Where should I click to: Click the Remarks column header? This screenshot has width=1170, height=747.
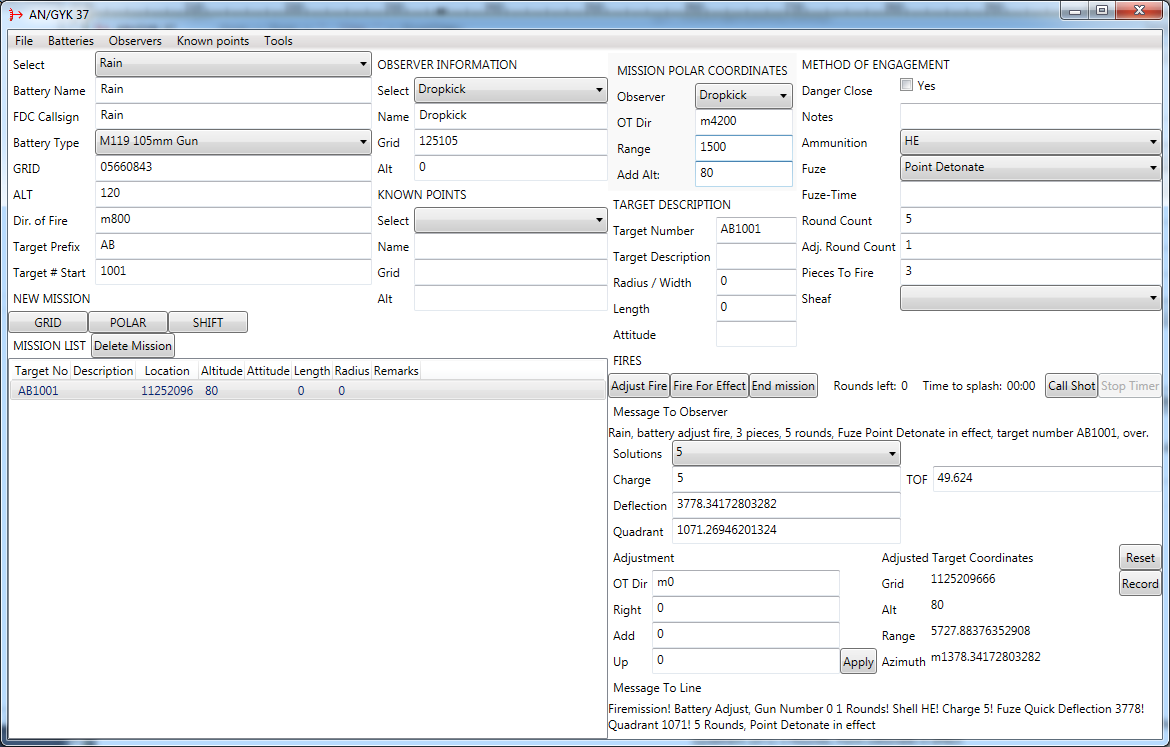(x=395, y=371)
